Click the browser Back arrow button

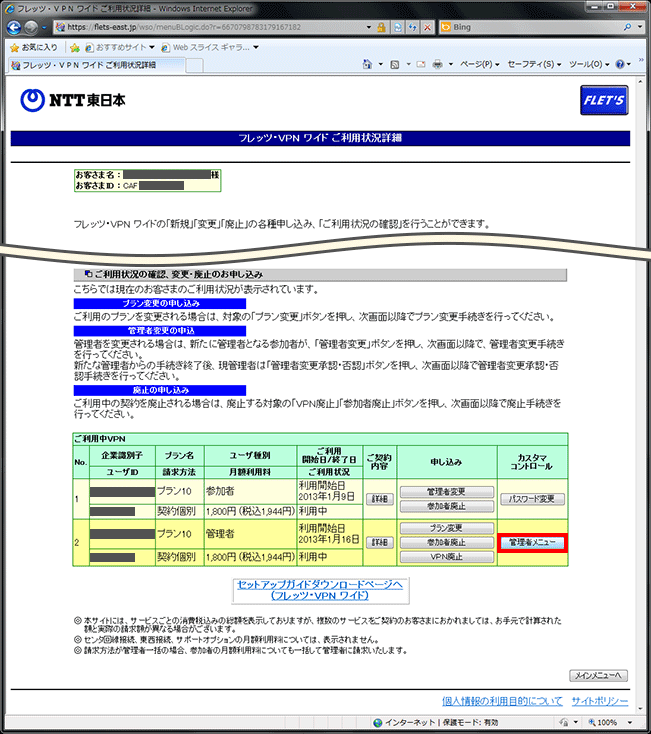pyautogui.click(x=14, y=28)
